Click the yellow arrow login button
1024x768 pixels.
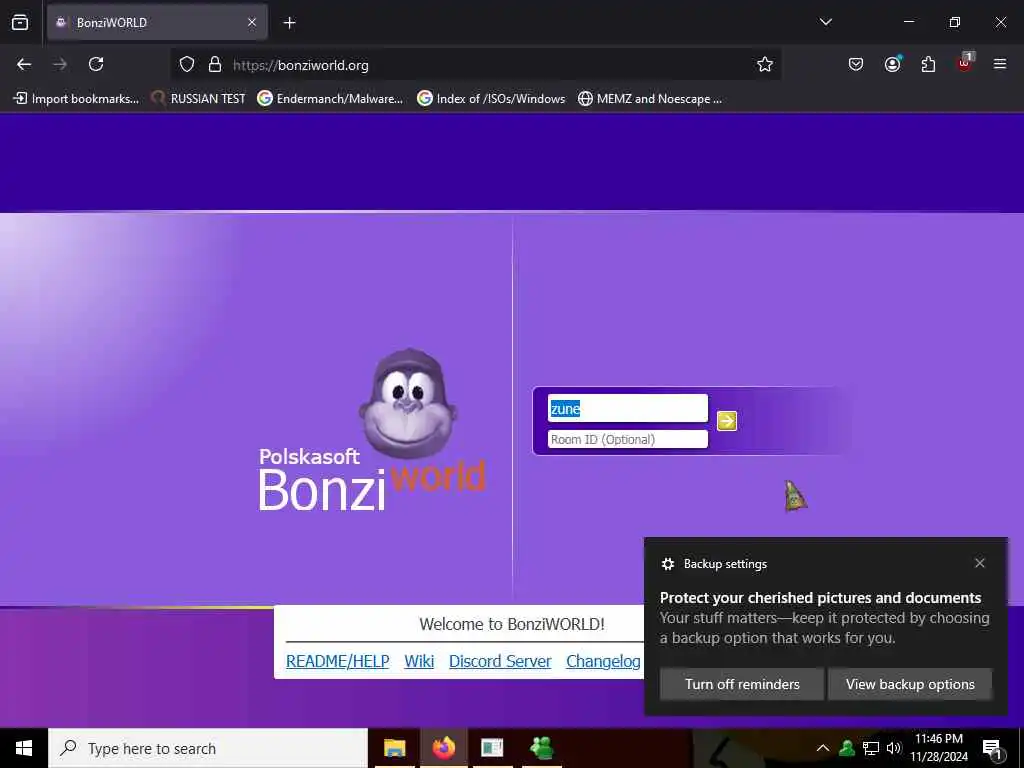[x=726, y=421]
